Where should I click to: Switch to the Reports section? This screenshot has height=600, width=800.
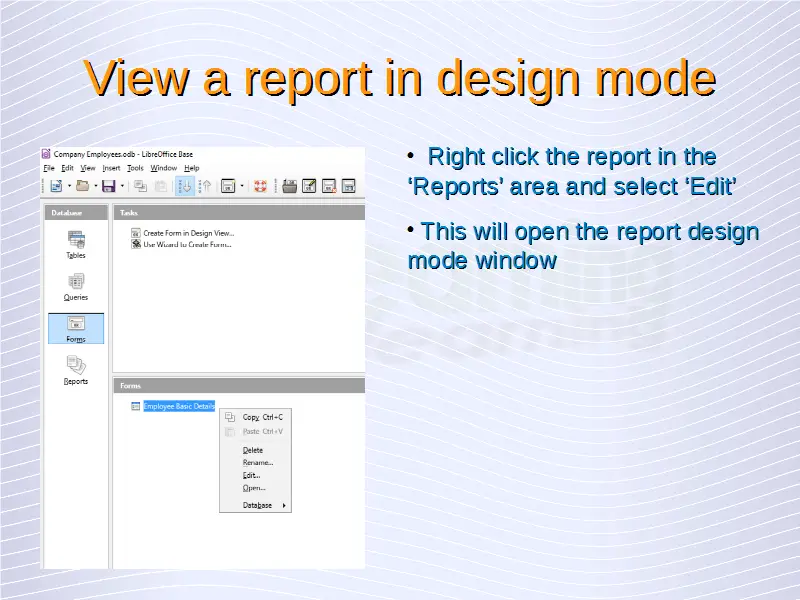(76, 368)
